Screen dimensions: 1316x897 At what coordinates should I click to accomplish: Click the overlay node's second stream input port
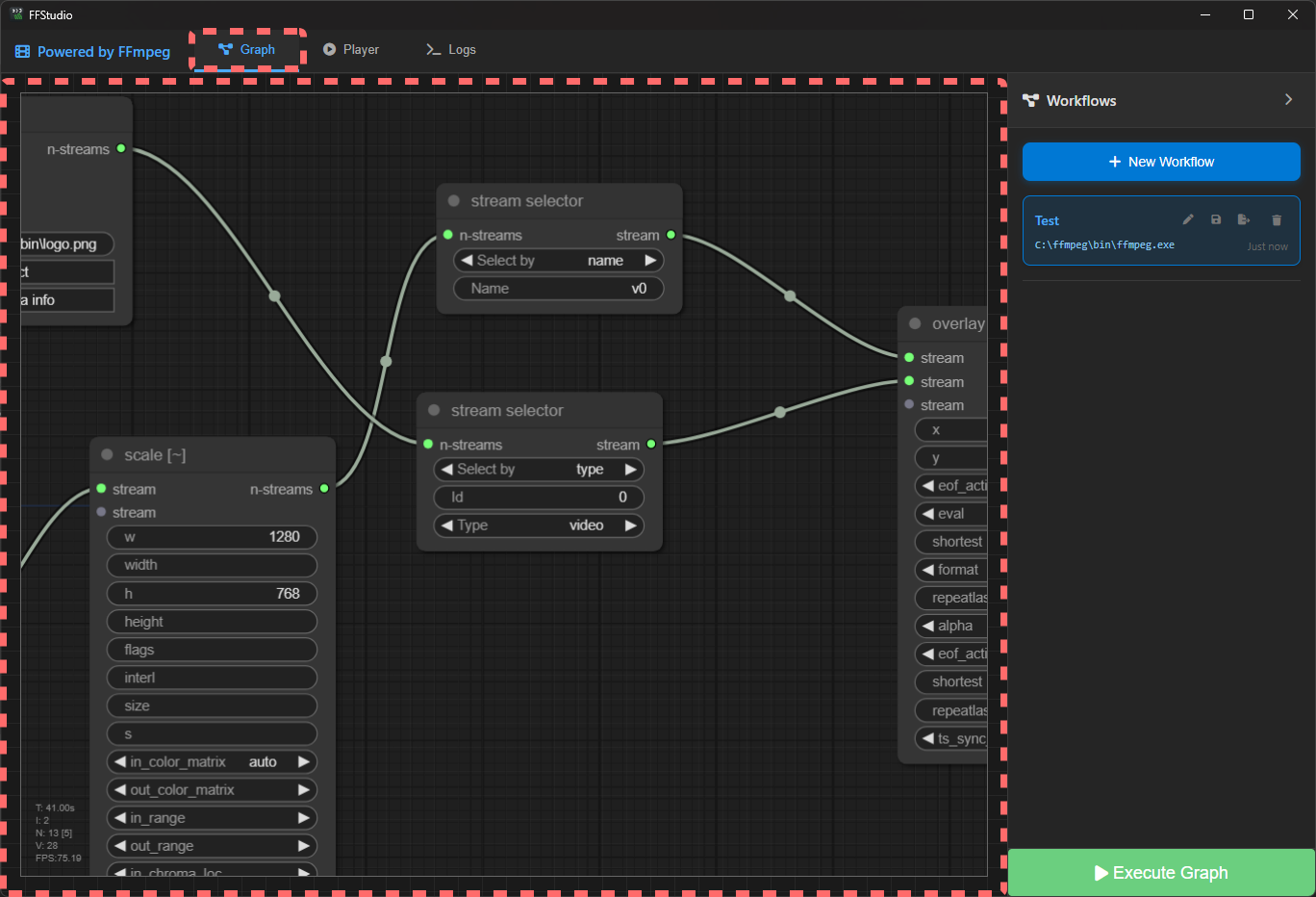pyautogui.click(x=909, y=381)
